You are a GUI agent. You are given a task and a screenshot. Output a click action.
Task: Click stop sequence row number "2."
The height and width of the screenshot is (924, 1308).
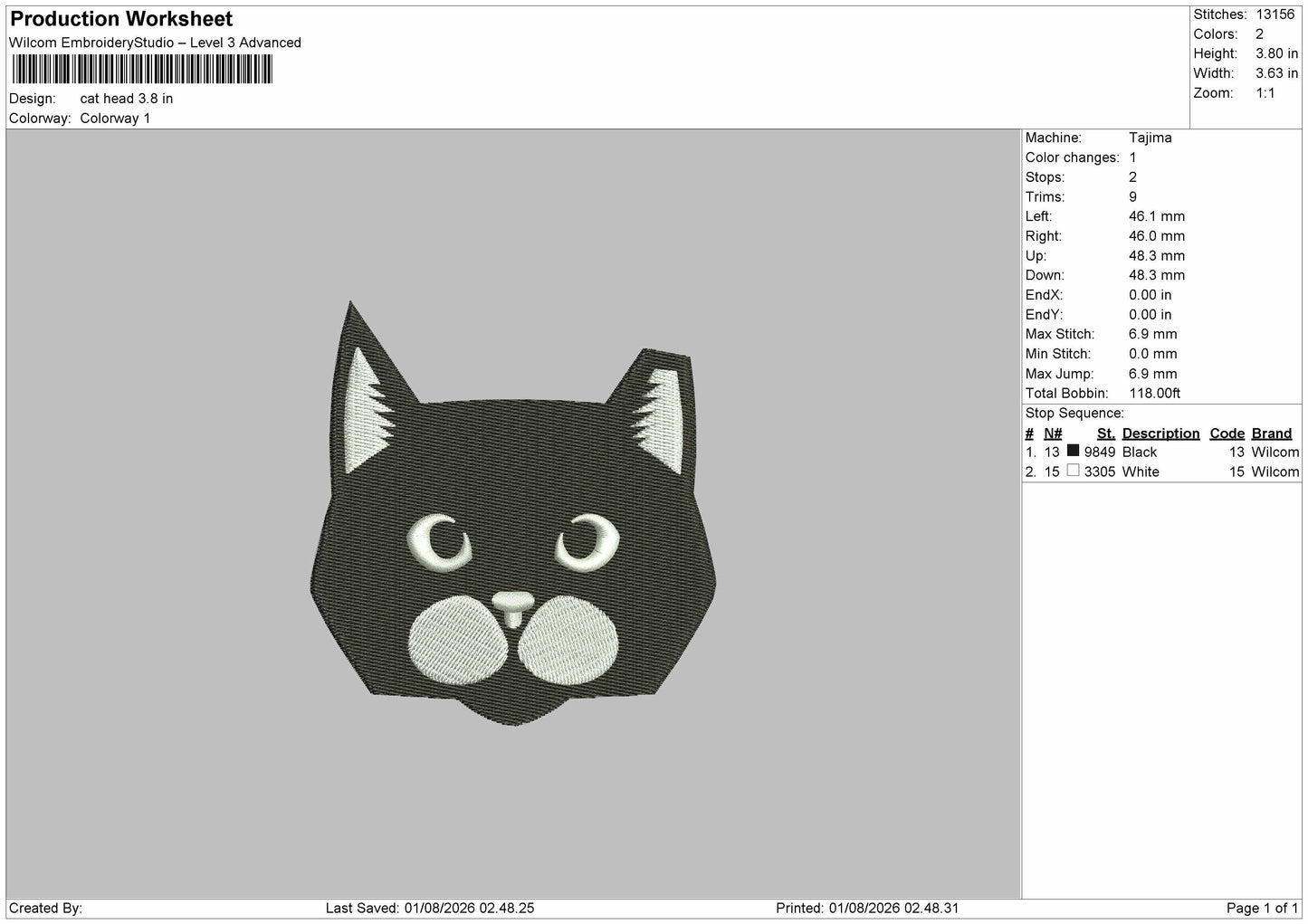pyautogui.click(x=1030, y=472)
